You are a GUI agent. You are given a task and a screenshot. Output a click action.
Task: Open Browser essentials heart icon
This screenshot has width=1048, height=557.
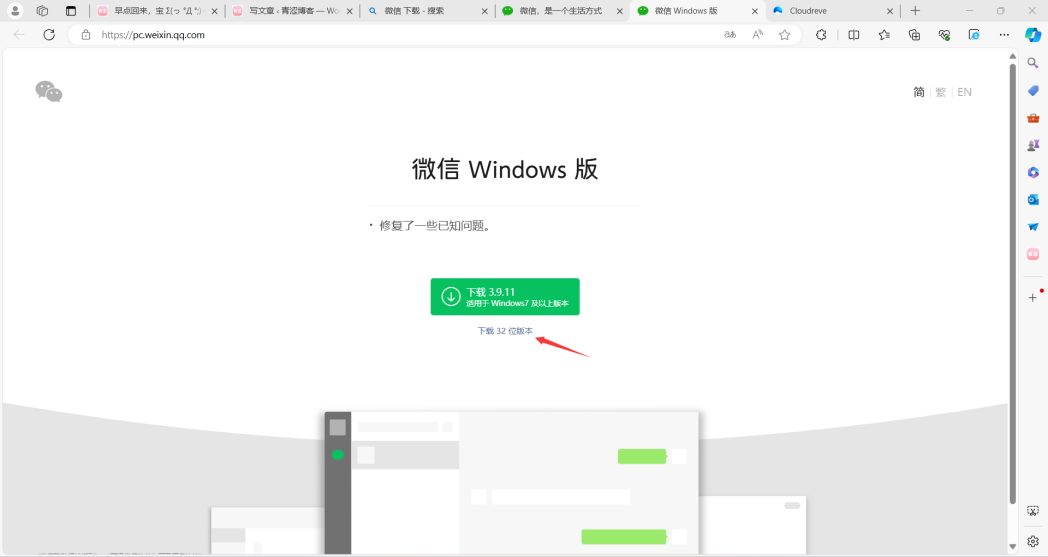(944, 35)
